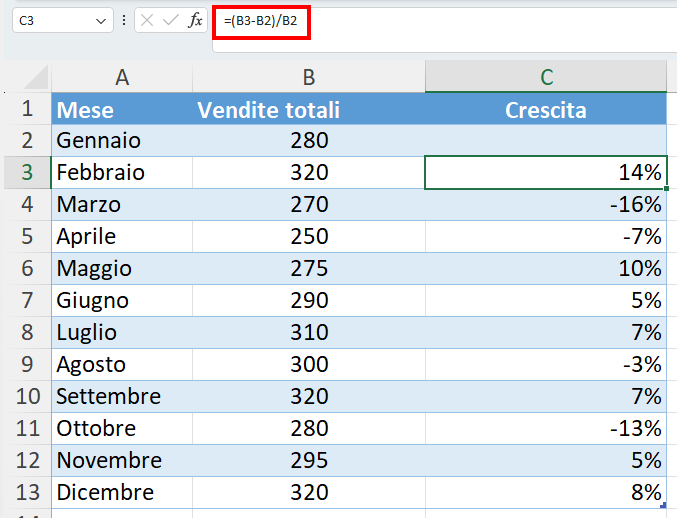Viewport: 677px width, 518px height.
Task: Click the Enter checkmark formula icon
Action: coord(171,20)
